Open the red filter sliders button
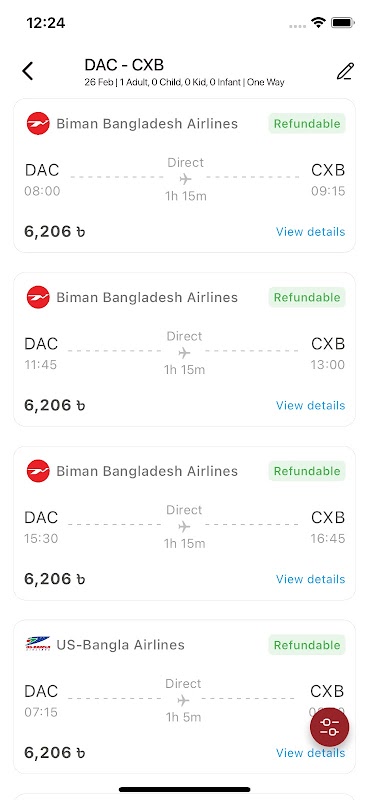The image size is (369, 800). [330, 728]
